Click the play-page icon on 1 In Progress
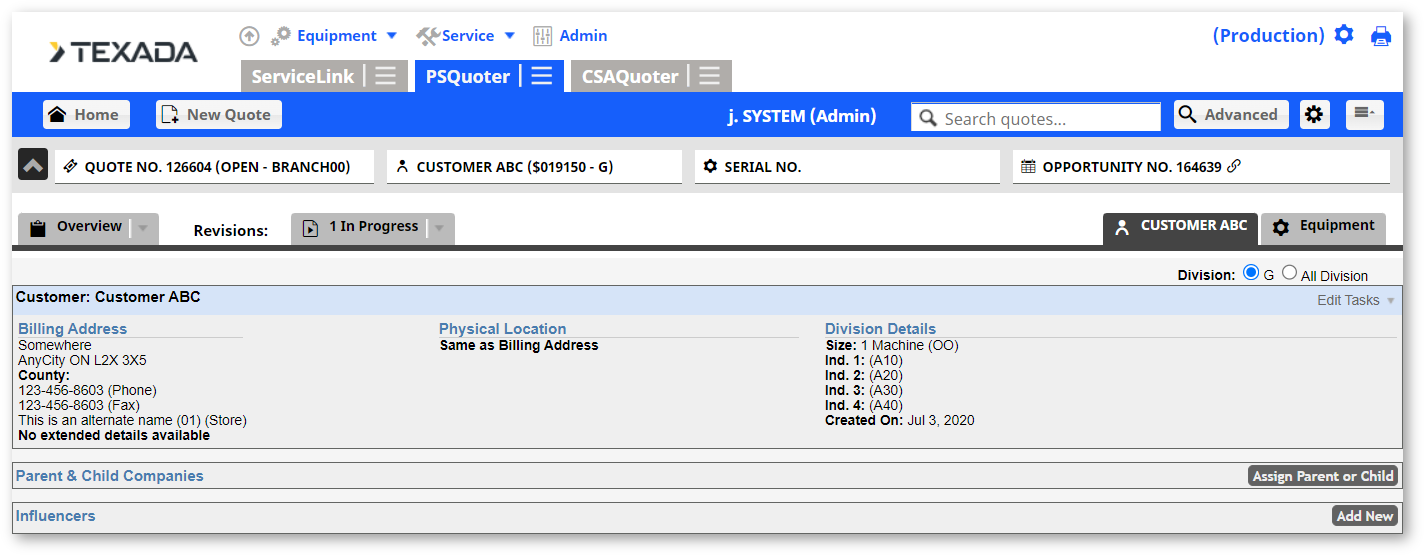 pyautogui.click(x=311, y=228)
